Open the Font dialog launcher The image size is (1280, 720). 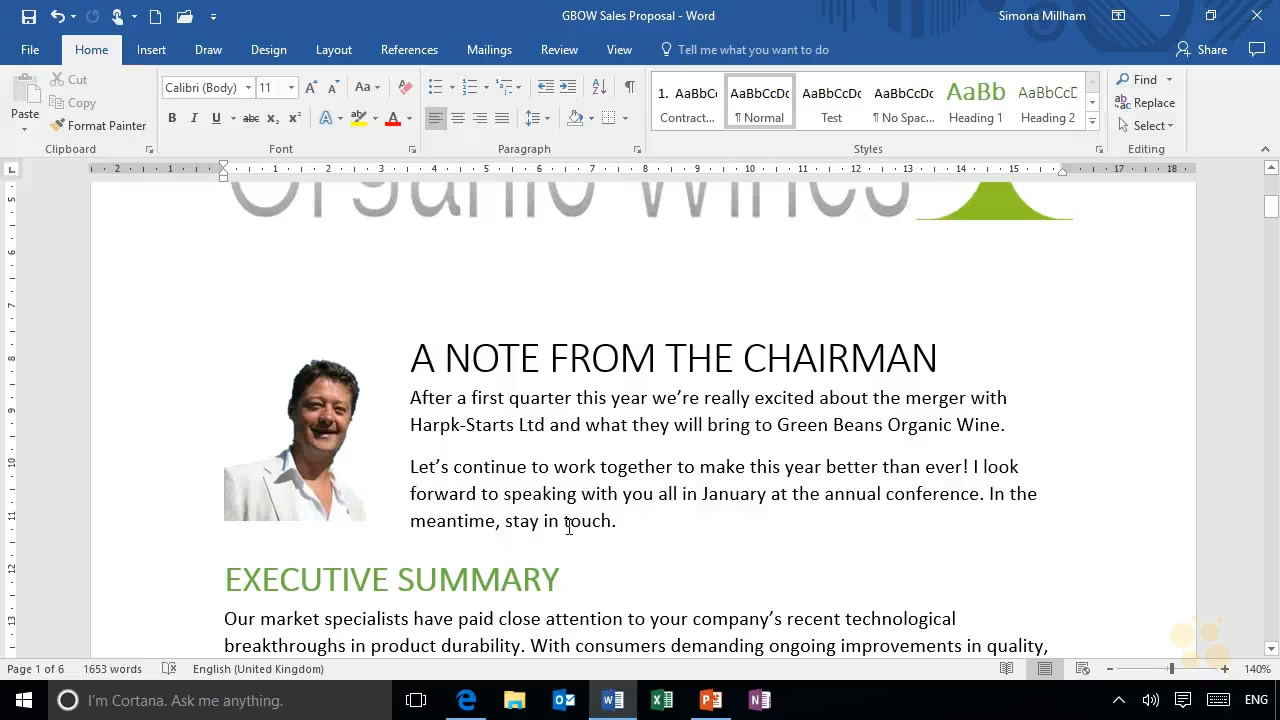click(412, 149)
